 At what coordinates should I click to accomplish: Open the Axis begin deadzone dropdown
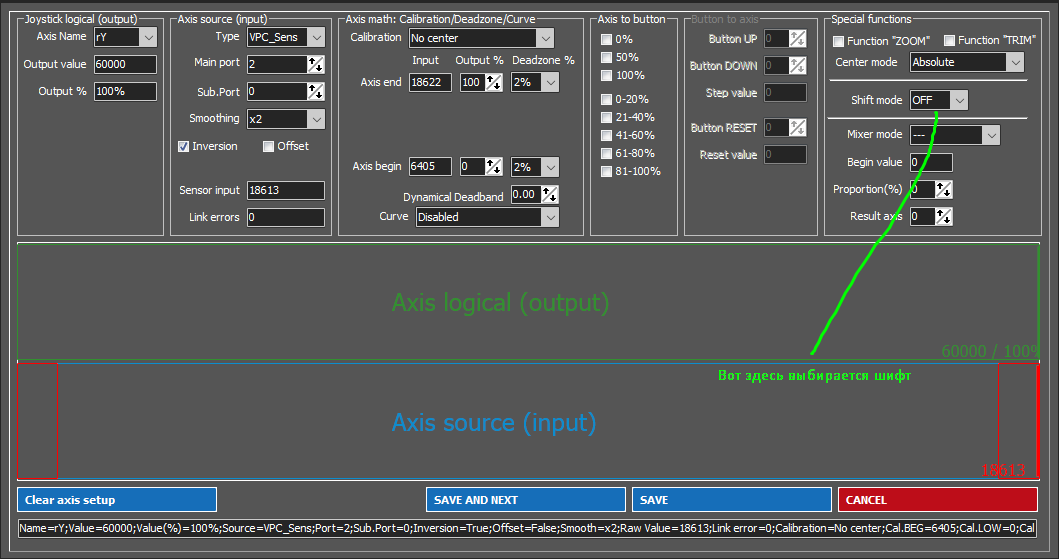(550, 167)
